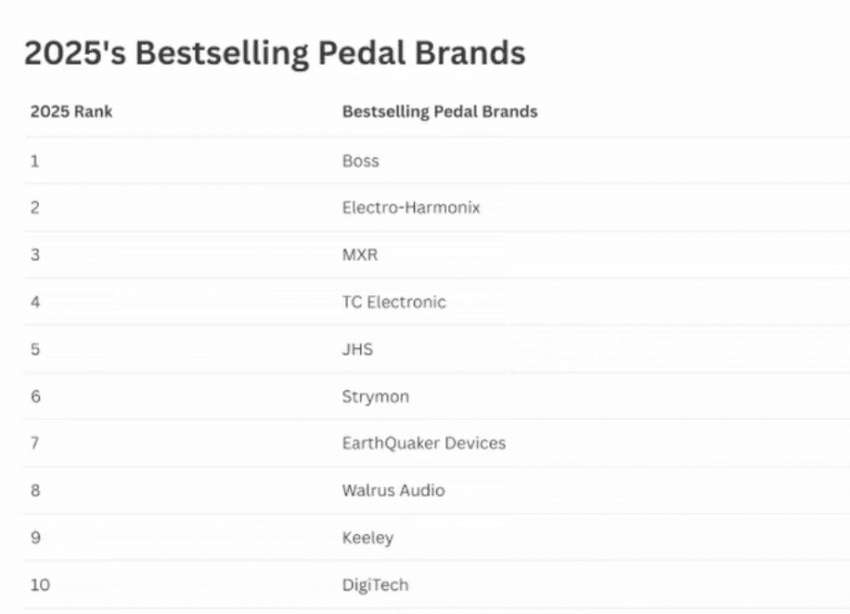Click the JHS brand name
The height and width of the screenshot is (614, 850).
coord(357,349)
